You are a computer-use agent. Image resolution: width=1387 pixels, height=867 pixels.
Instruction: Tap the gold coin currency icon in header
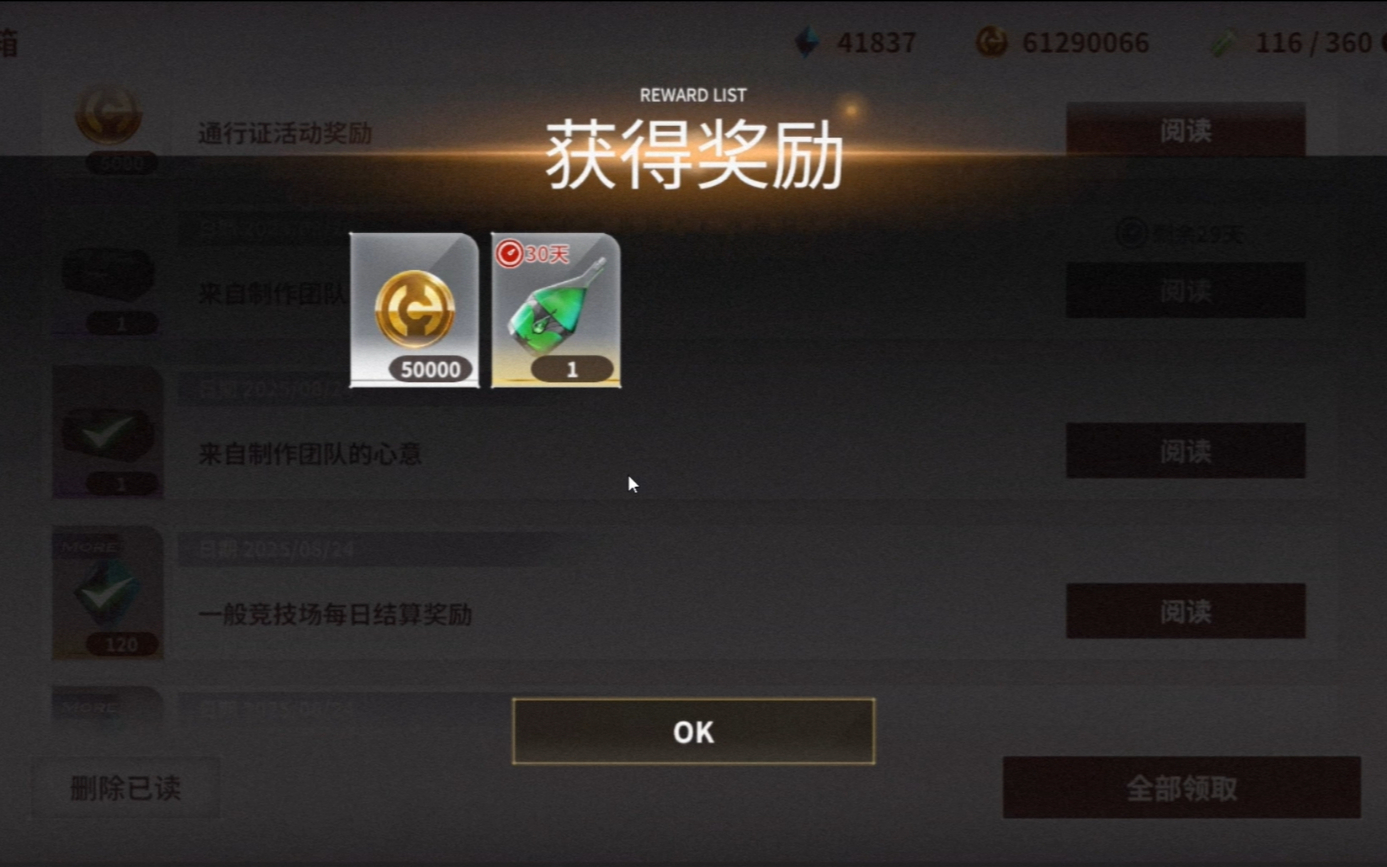(x=992, y=42)
